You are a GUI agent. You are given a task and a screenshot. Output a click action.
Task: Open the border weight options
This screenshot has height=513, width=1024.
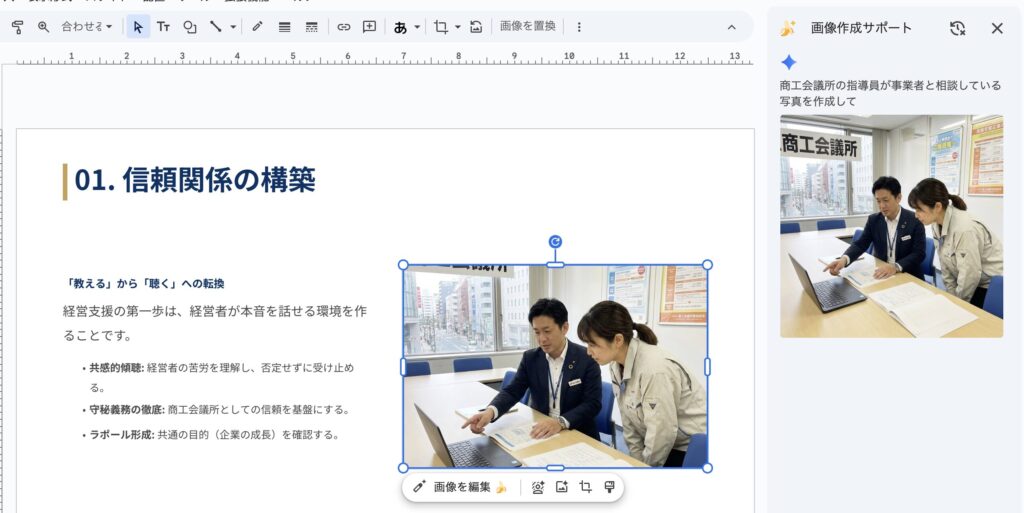(x=284, y=27)
